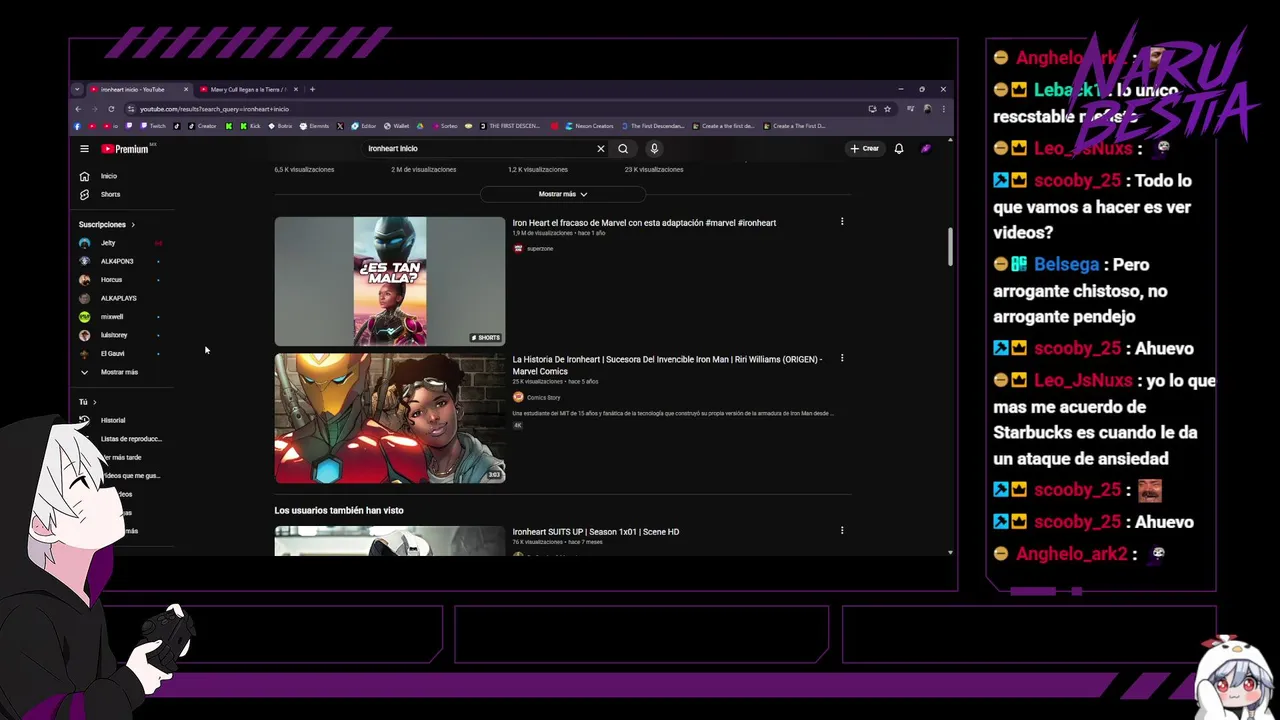Open the Sorteo bookmark
The width and height of the screenshot is (1280, 720).
tap(444, 126)
